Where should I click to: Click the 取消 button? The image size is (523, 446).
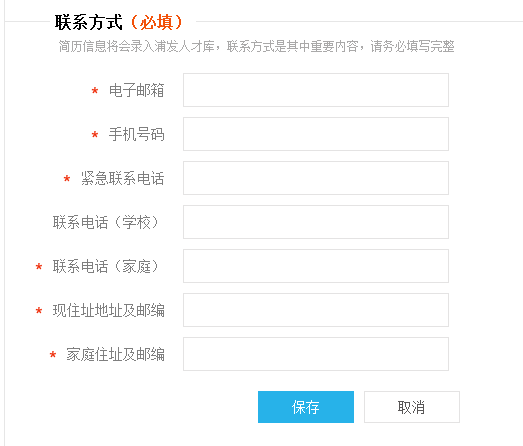point(412,407)
